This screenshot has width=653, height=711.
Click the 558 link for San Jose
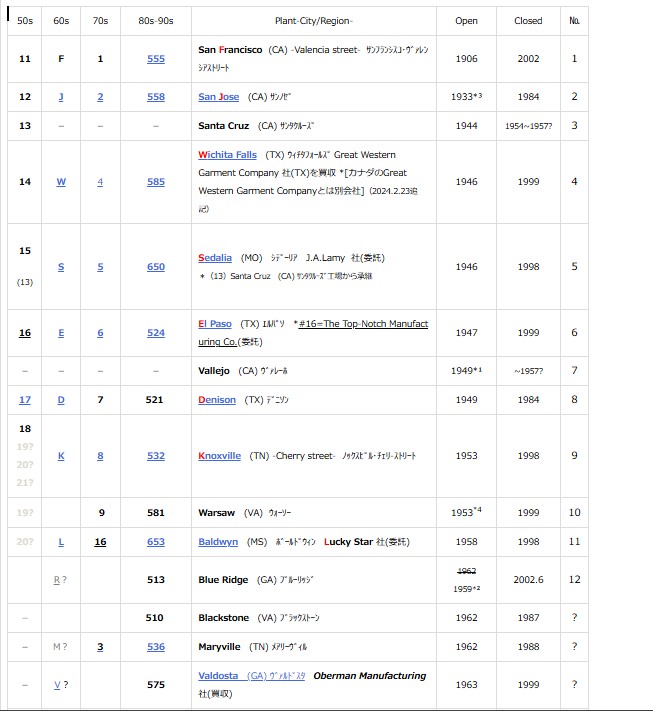click(x=156, y=97)
